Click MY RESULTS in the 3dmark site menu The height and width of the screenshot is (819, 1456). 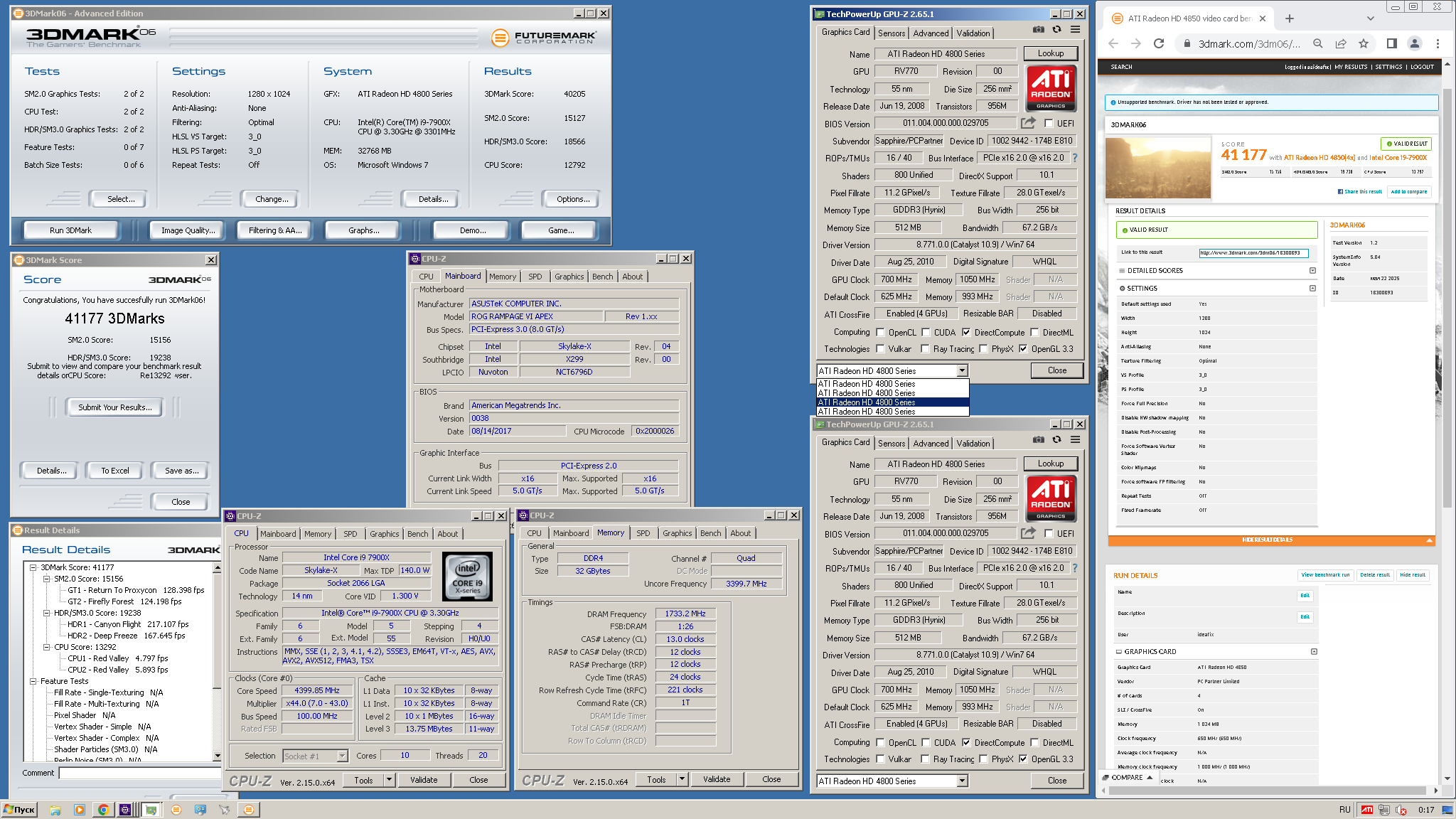[1351, 67]
